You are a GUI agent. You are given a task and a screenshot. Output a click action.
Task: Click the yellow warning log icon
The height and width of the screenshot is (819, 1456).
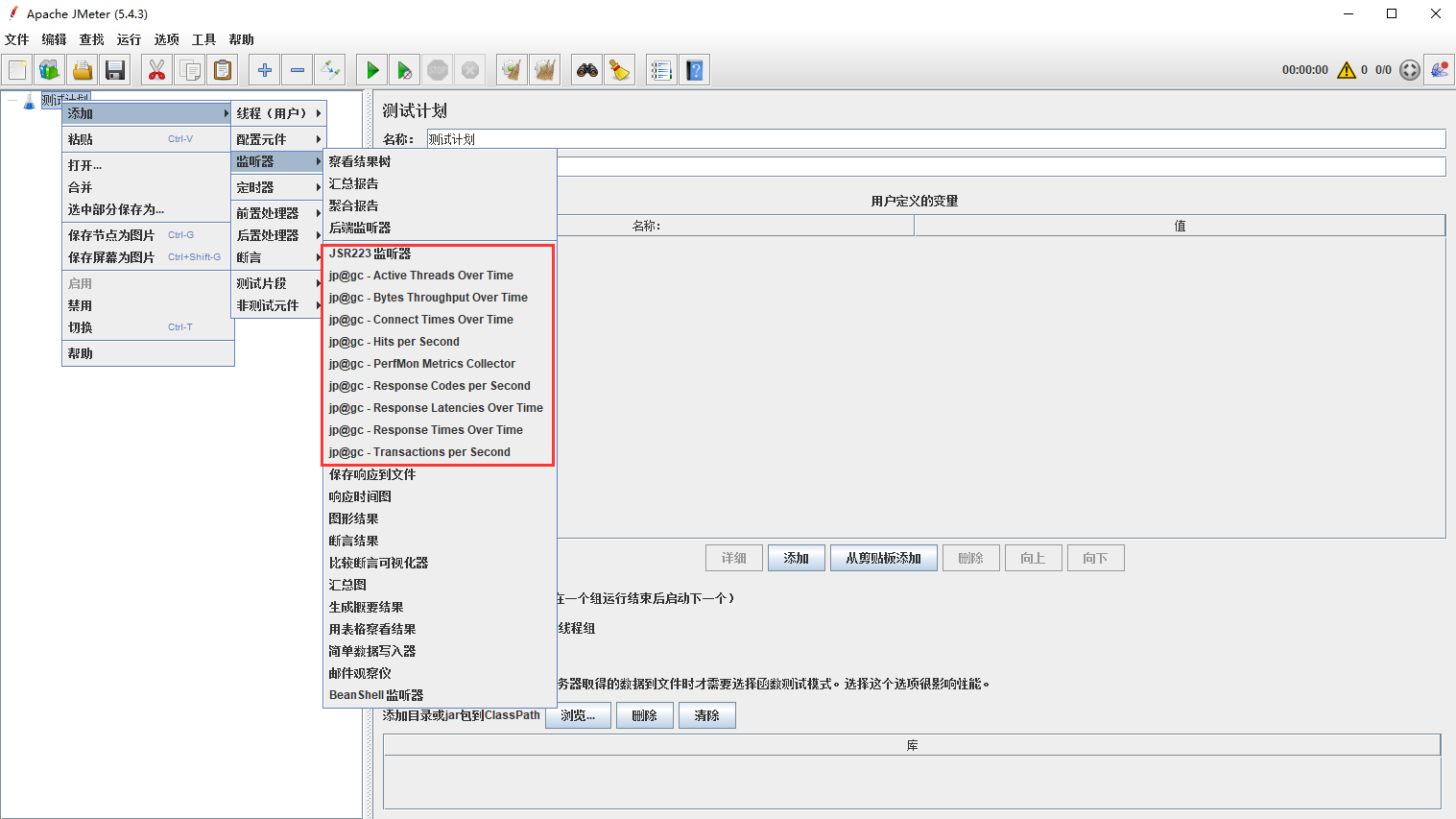point(1347,70)
